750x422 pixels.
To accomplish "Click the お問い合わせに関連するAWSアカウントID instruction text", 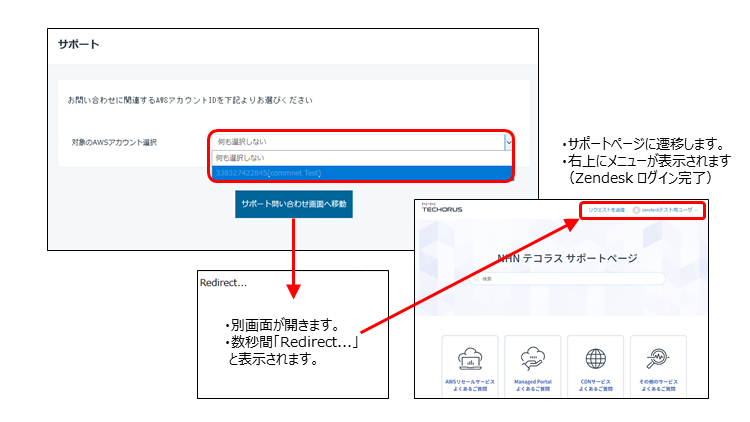I will click(190, 100).
